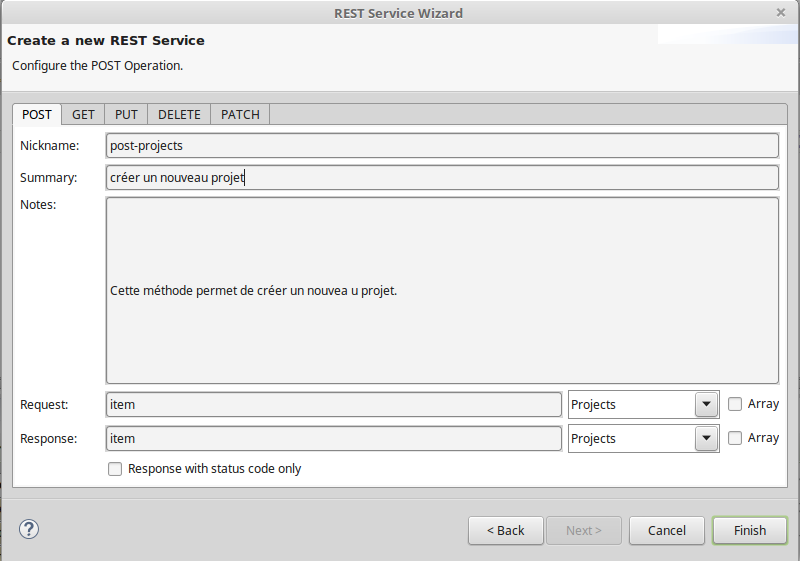Switch to the GET tab
The height and width of the screenshot is (561, 800).
[83, 114]
